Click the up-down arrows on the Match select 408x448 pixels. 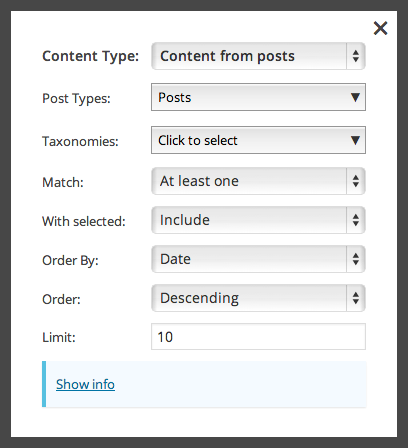pos(356,181)
